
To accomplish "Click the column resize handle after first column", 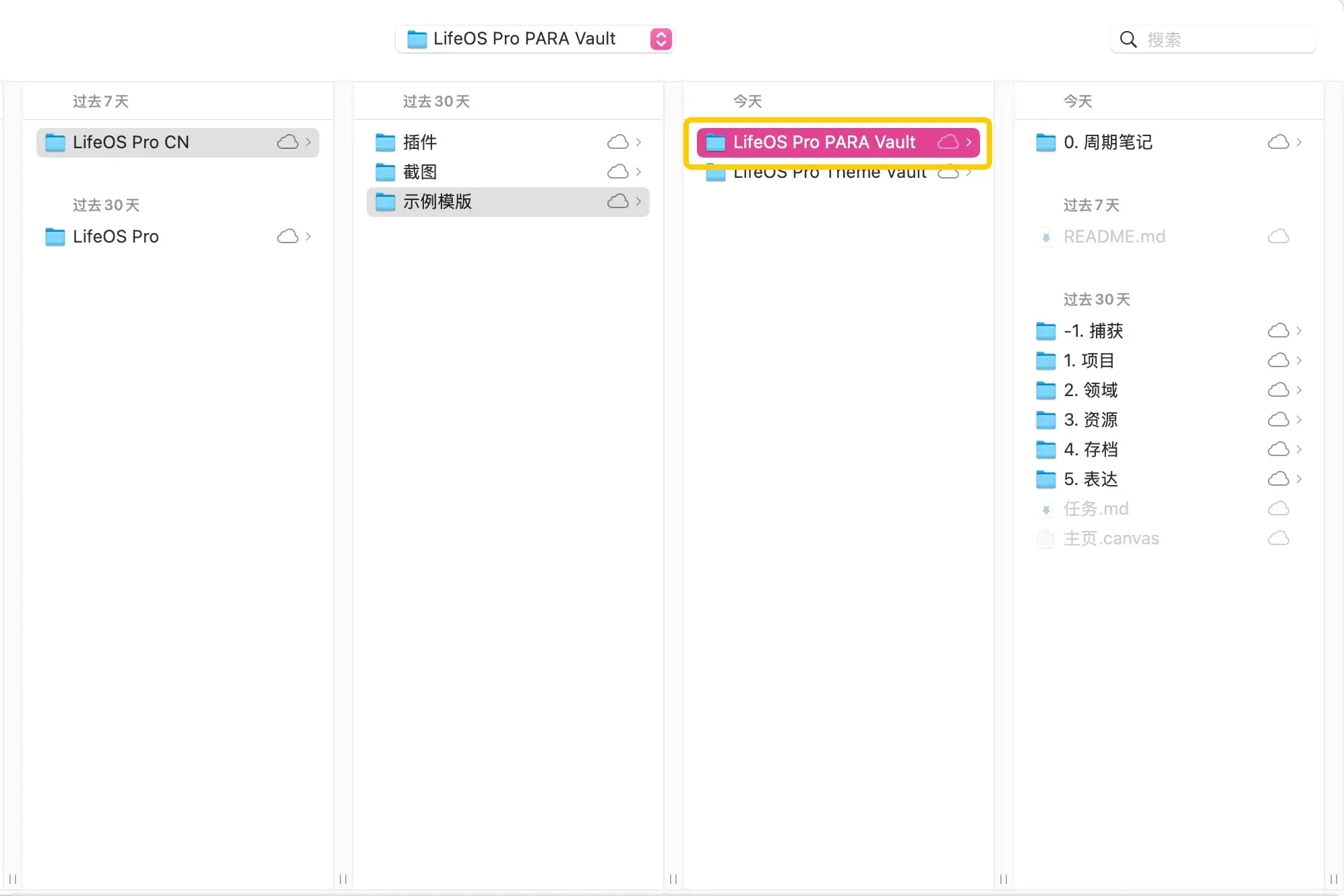I will 343,878.
